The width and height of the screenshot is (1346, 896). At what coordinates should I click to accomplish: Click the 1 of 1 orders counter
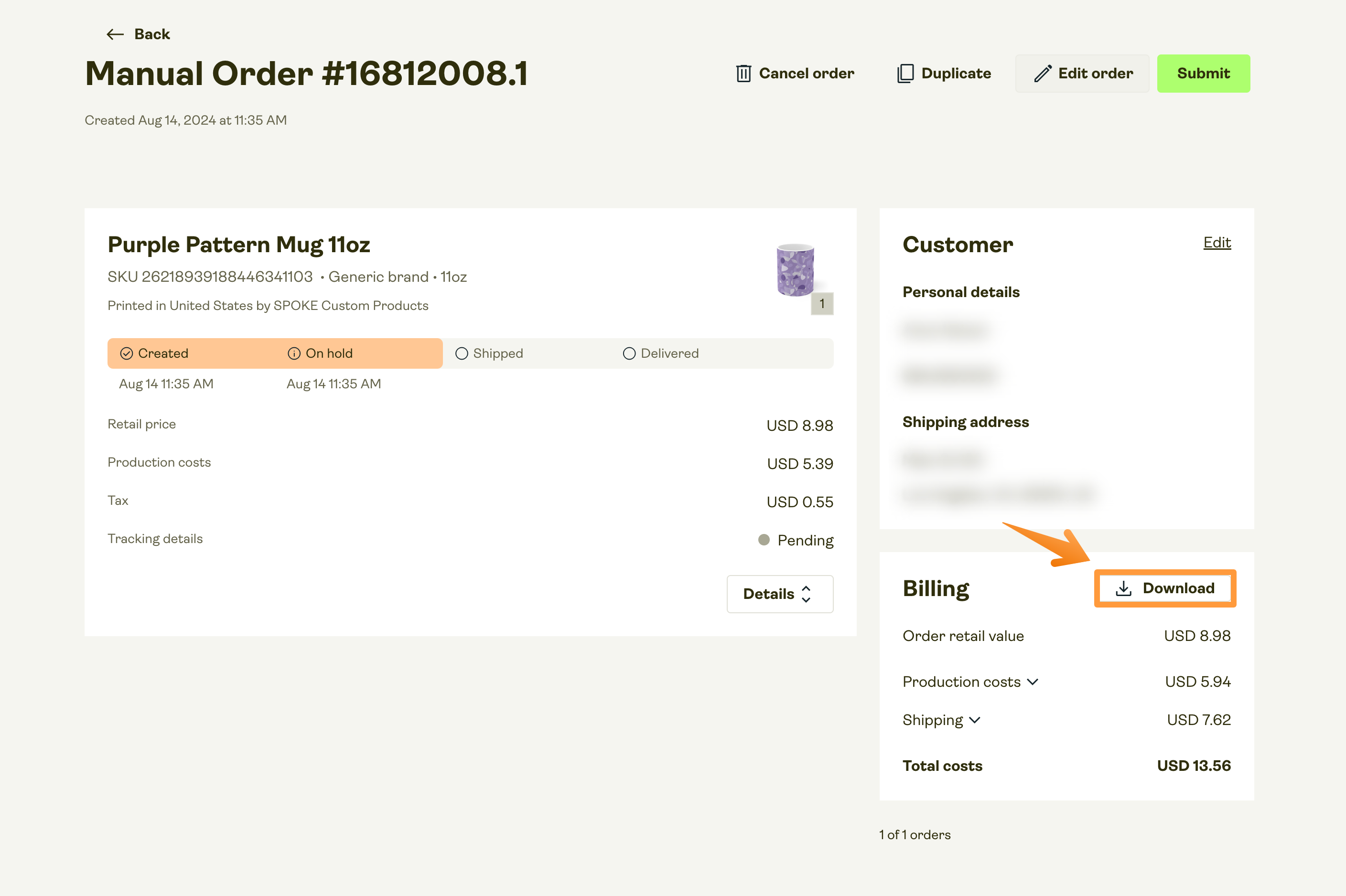915,835
